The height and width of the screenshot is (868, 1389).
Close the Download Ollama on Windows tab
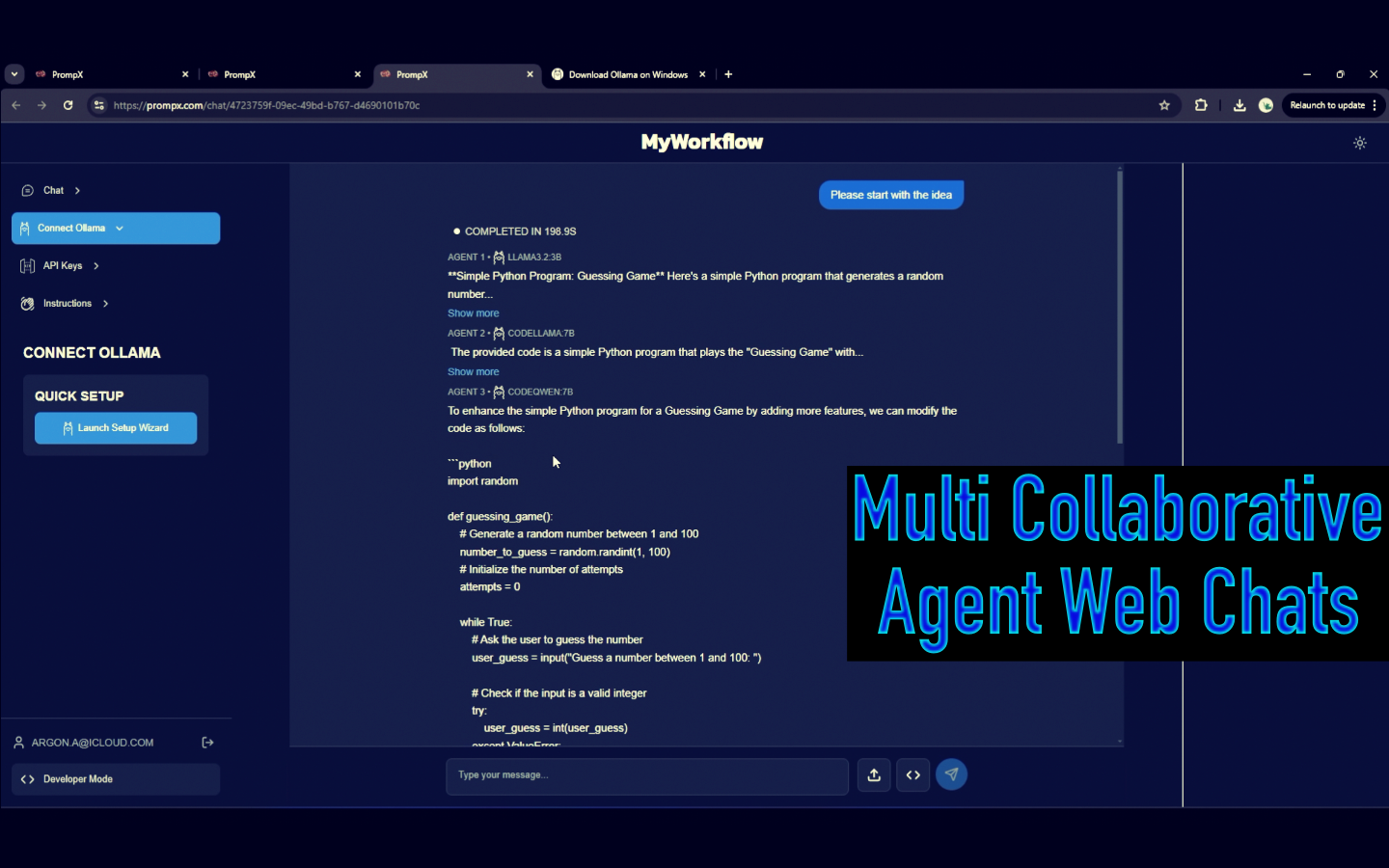pyautogui.click(x=702, y=75)
